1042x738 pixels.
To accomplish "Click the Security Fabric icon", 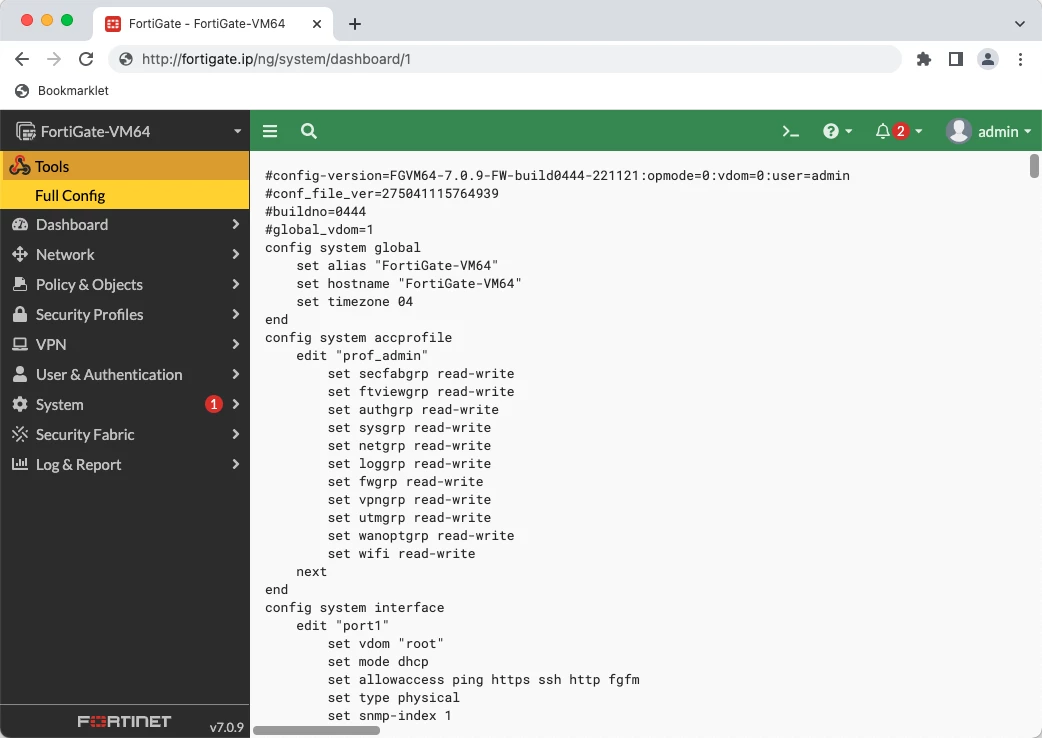I will click(20, 434).
